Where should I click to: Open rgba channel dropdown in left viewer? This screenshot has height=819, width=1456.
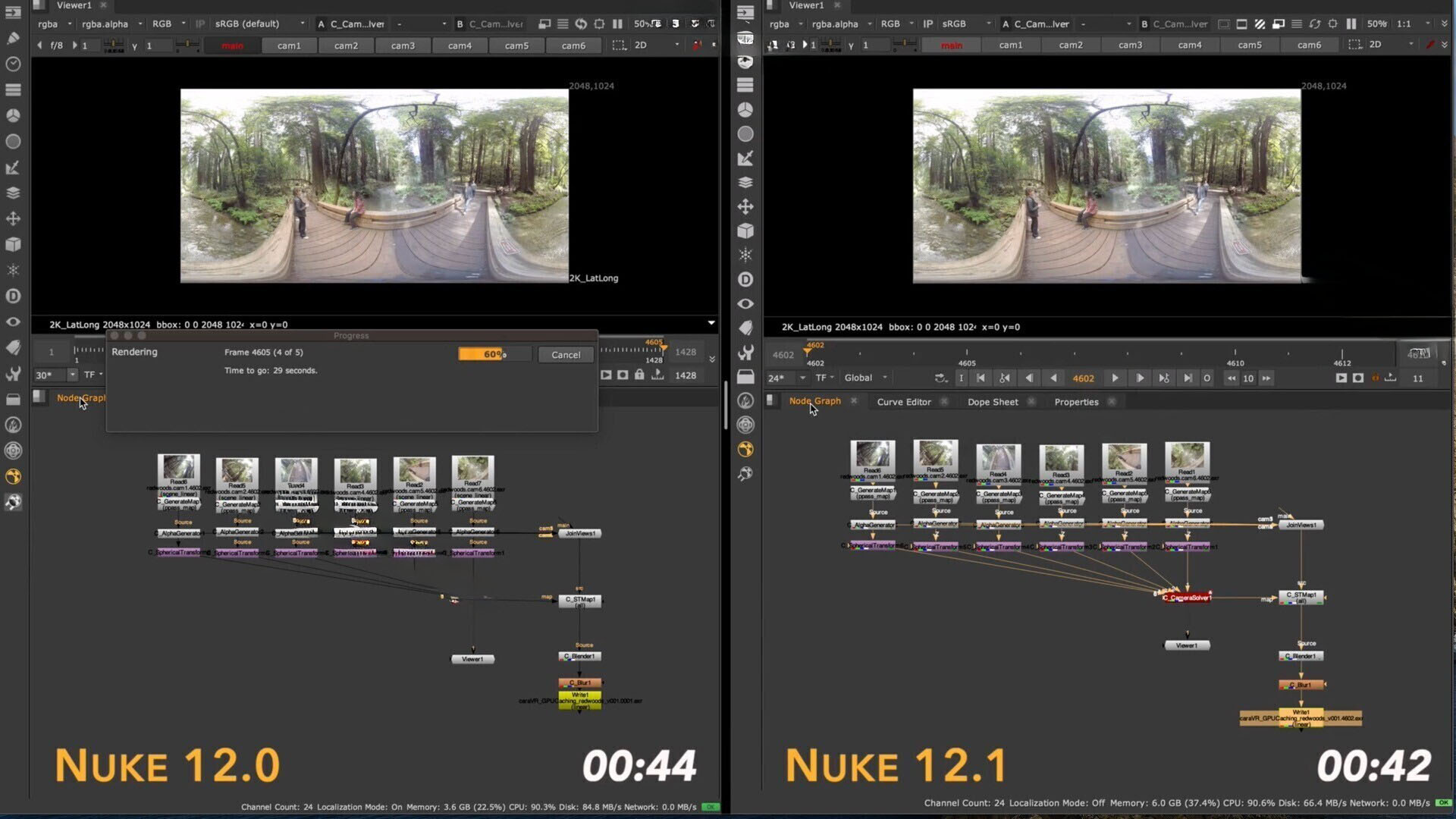pyautogui.click(x=55, y=24)
